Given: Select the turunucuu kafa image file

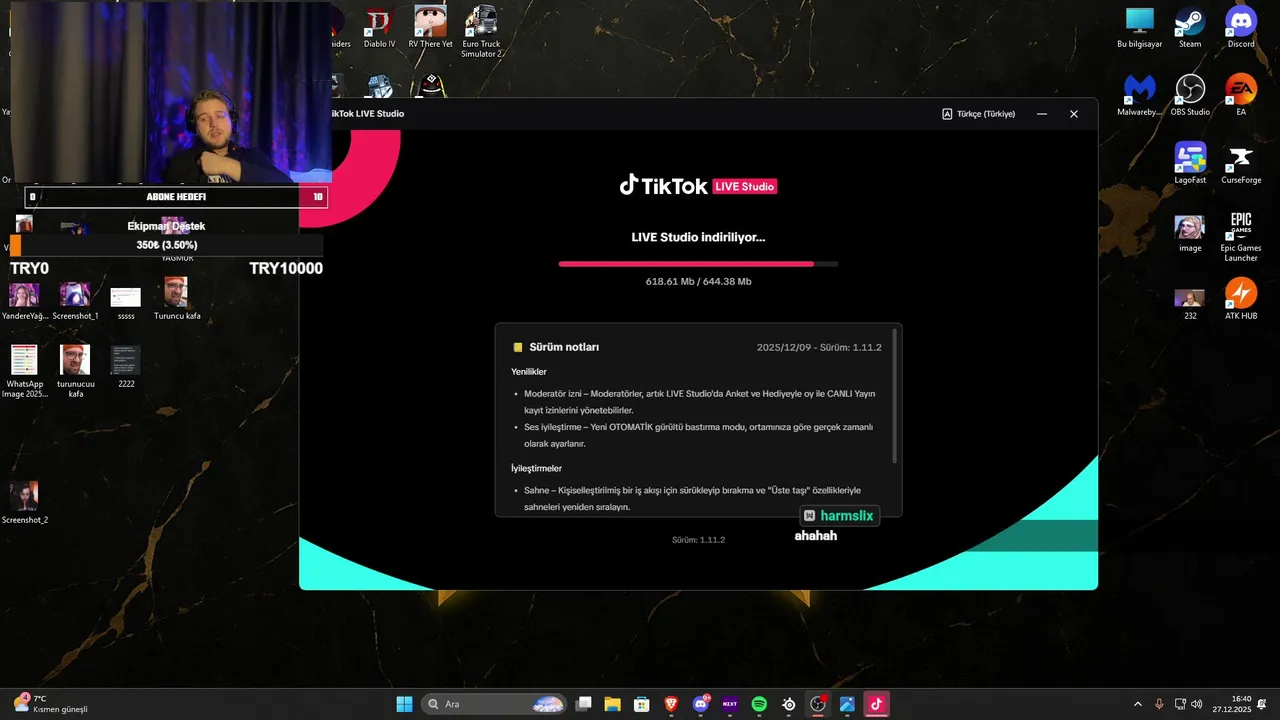Looking at the screenshot, I should pyautogui.click(x=75, y=372).
